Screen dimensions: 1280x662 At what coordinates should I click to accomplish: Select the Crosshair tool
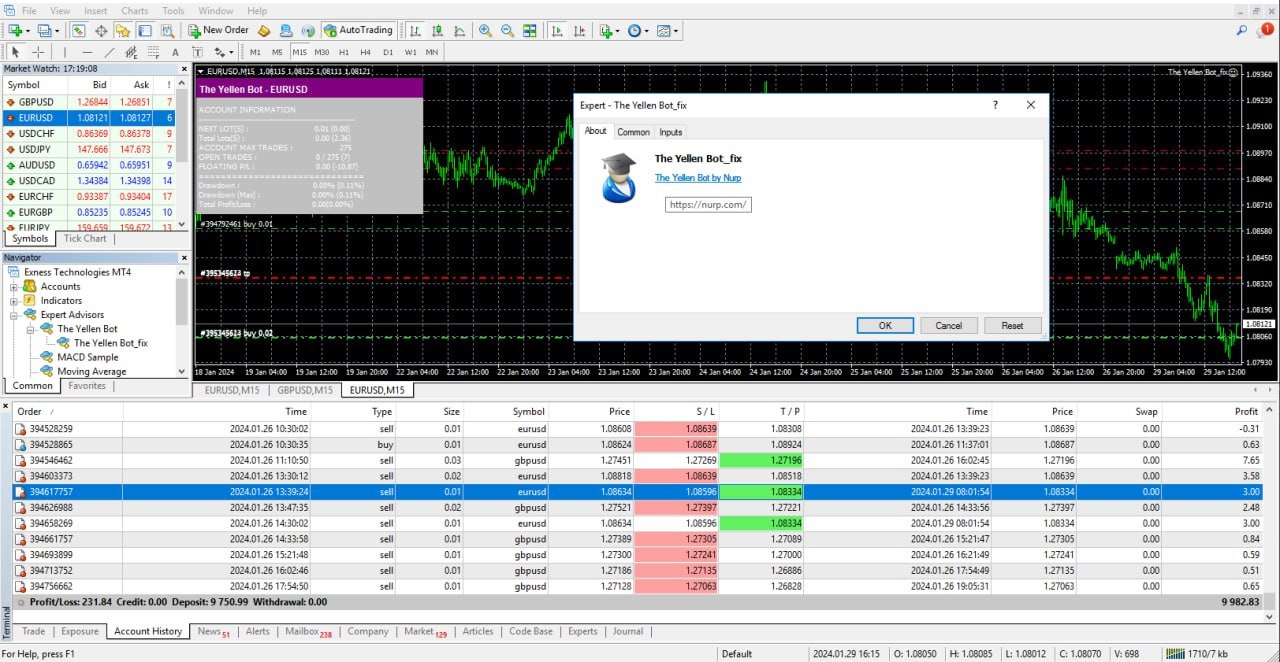[x=38, y=52]
